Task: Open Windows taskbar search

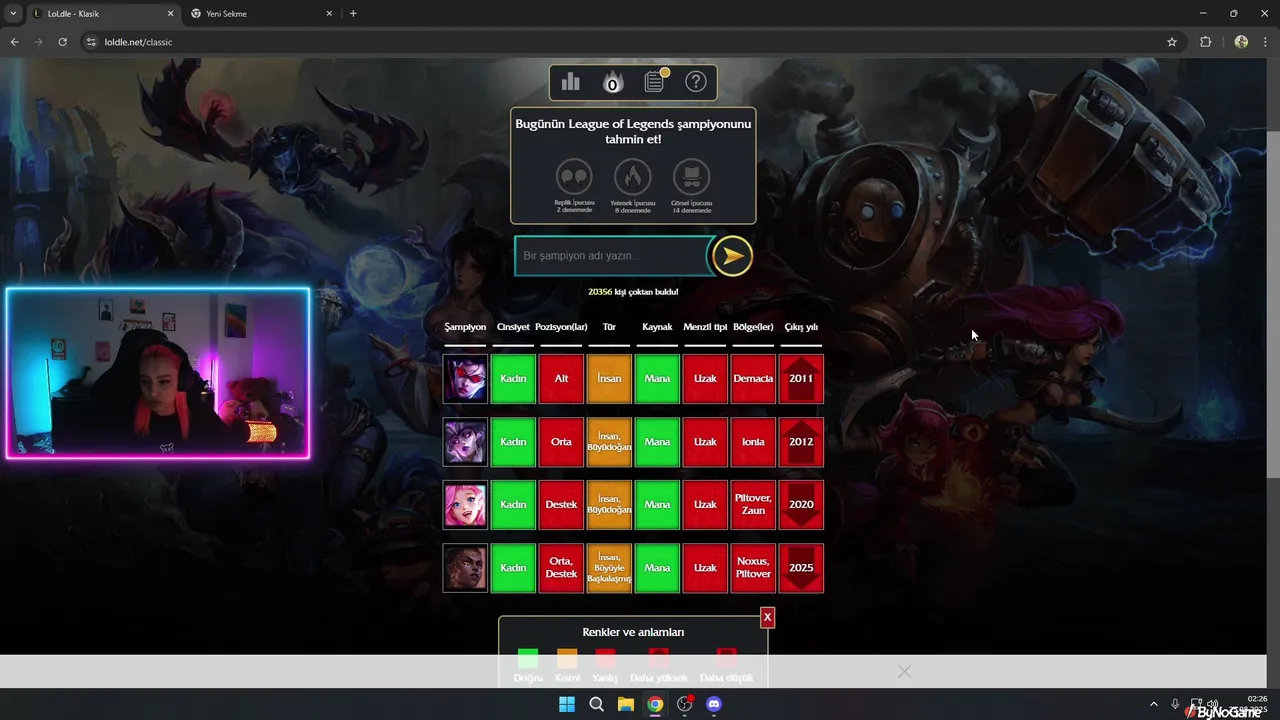Action: (x=596, y=704)
